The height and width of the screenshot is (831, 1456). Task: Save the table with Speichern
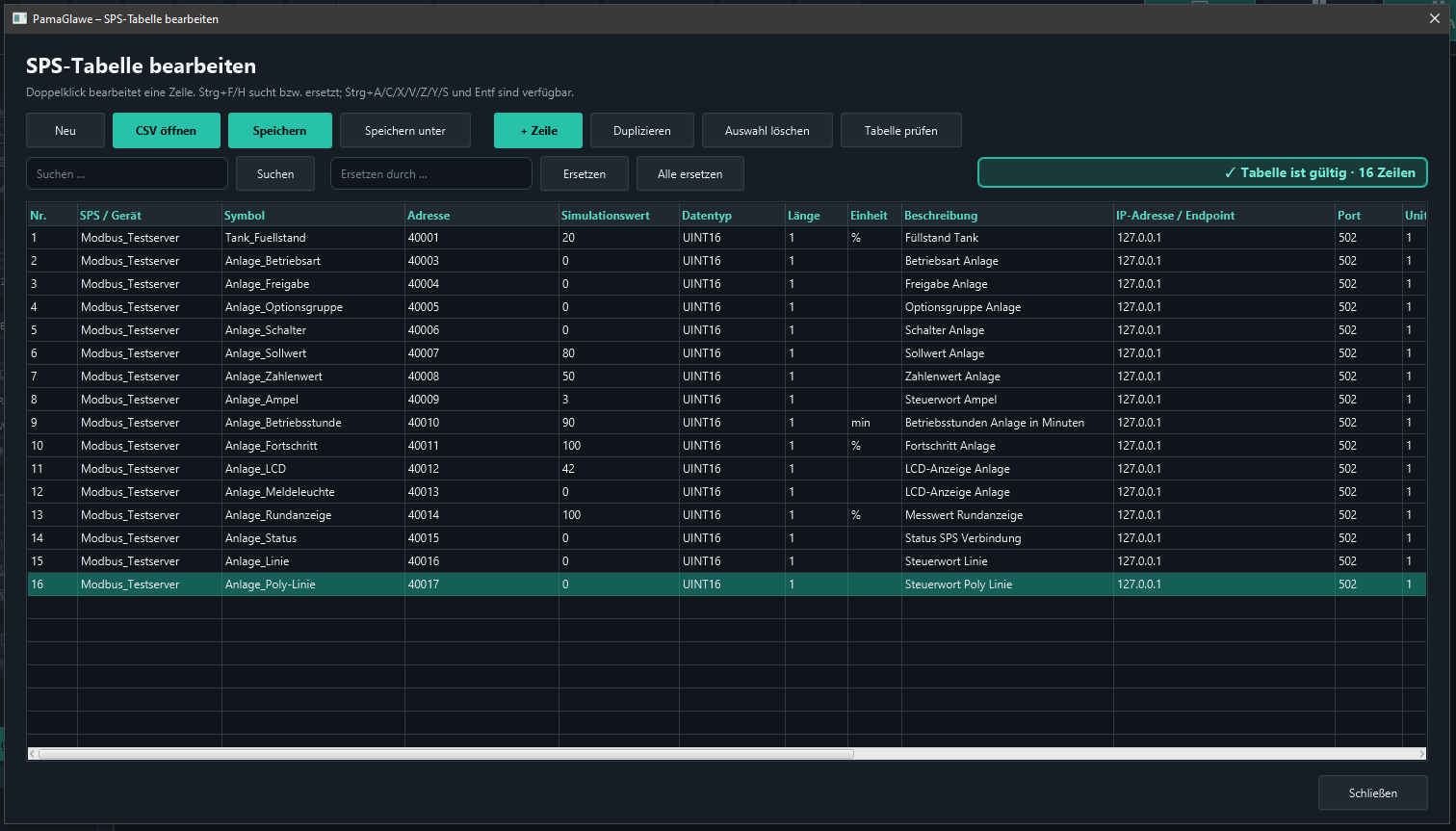(x=280, y=131)
